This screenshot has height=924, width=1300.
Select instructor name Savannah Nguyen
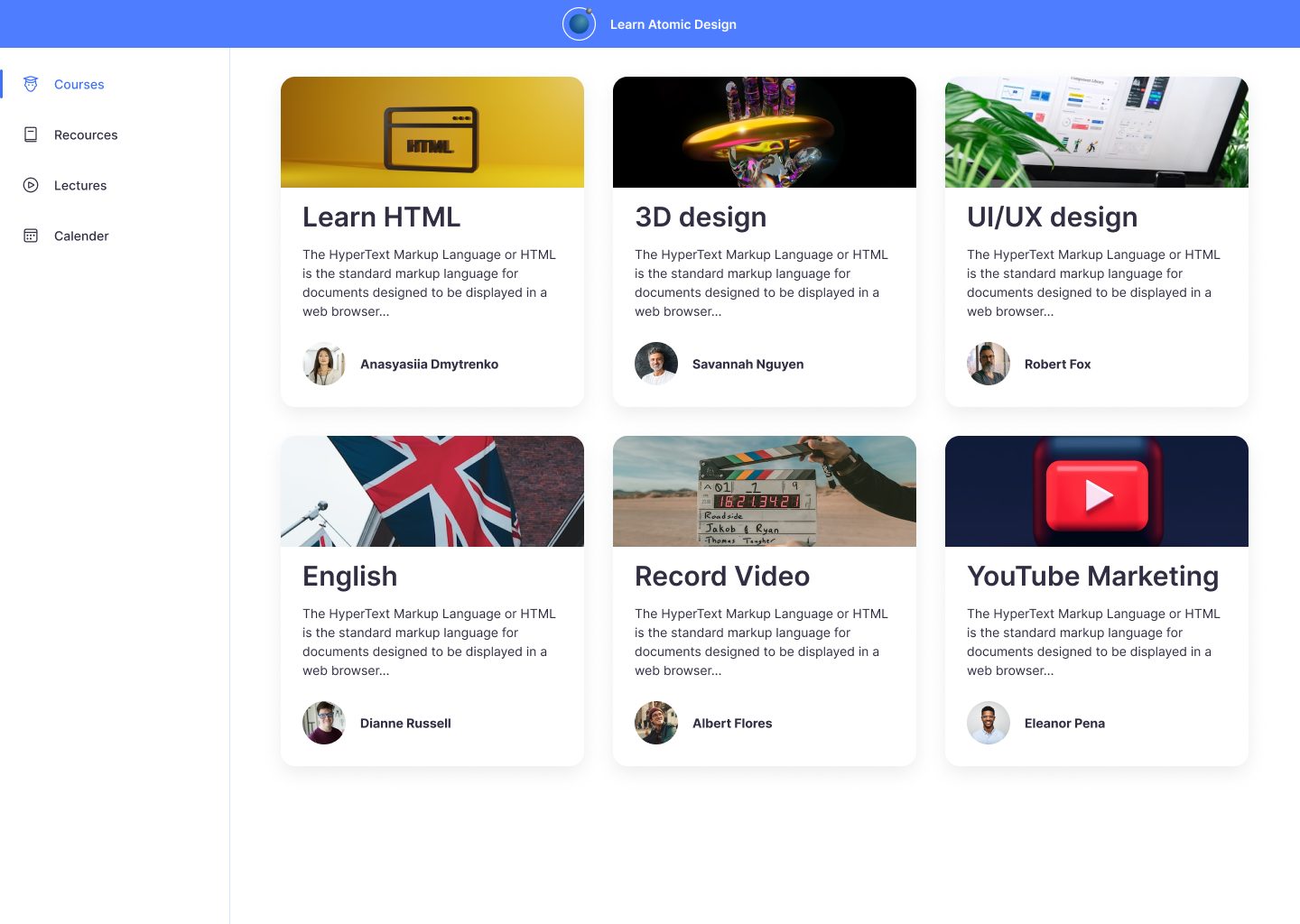(x=747, y=364)
